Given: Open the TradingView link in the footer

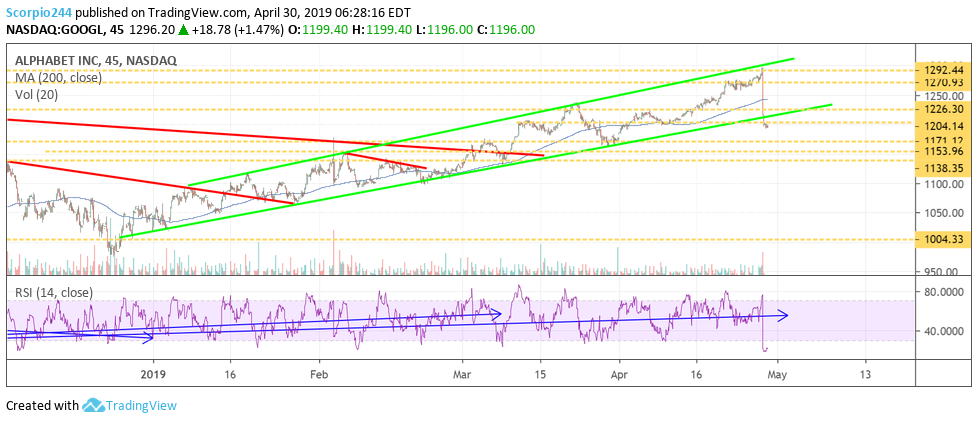Looking at the screenshot, I should click(x=141, y=406).
